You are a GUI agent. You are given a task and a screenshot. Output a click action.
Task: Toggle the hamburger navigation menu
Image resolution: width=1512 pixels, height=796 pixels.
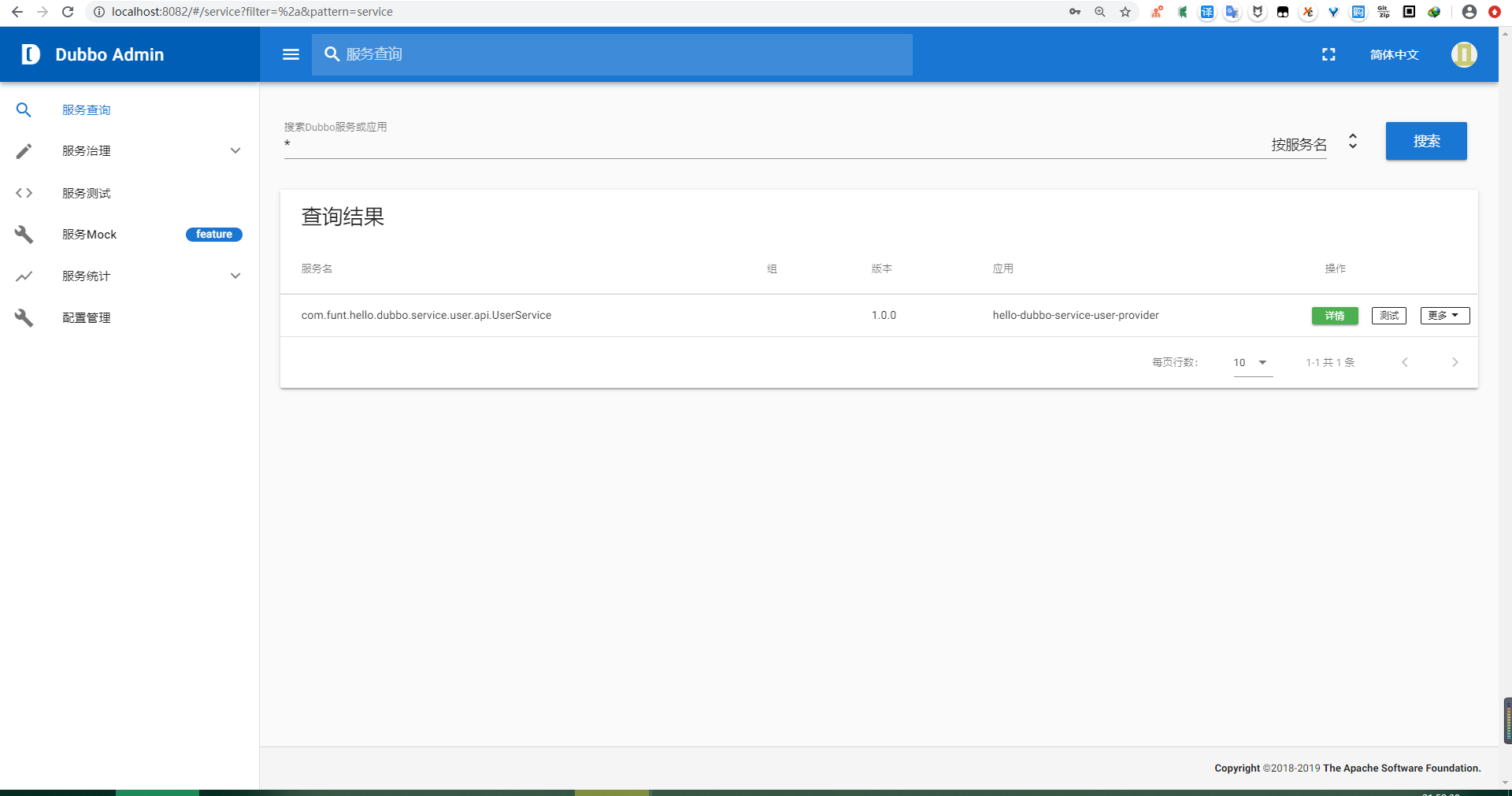pyautogui.click(x=291, y=54)
